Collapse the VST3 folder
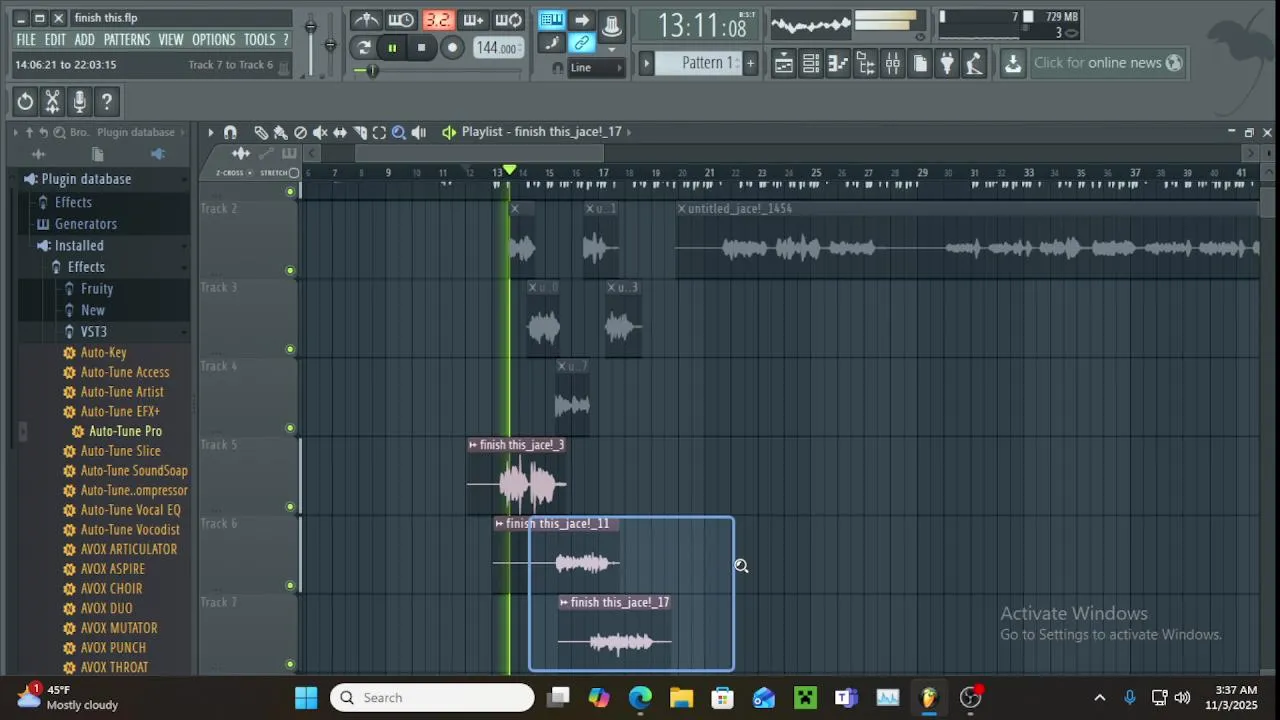Screen dimensions: 1280x720 (94, 331)
